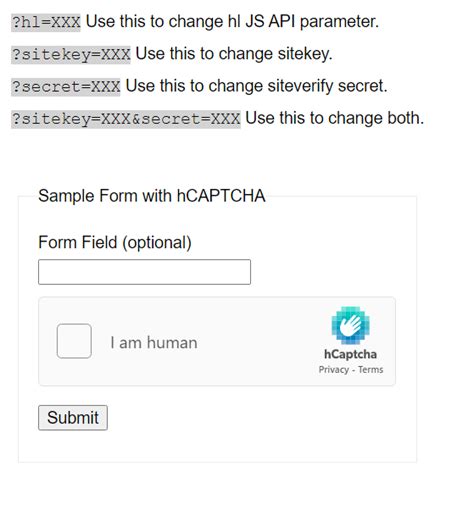Click the hCaptcha brand name text
This screenshot has height=505, width=474.
(350, 354)
